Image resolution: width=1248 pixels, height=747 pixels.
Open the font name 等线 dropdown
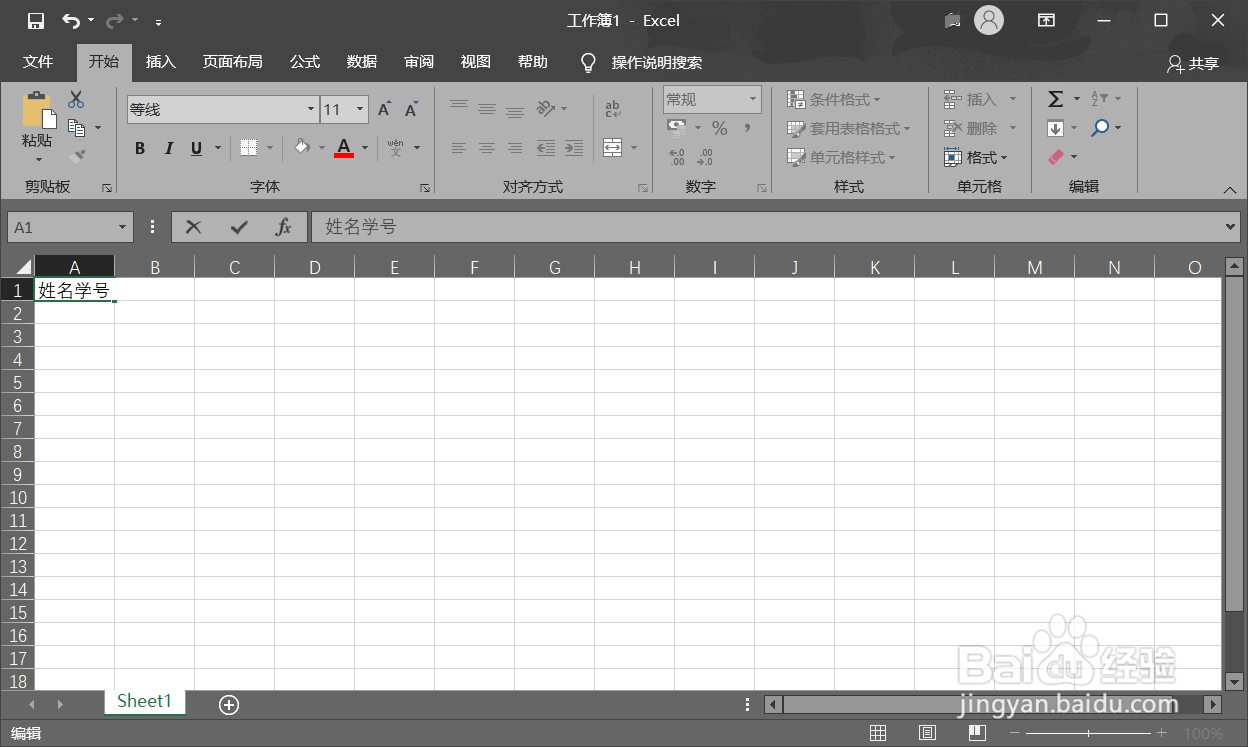coord(311,110)
